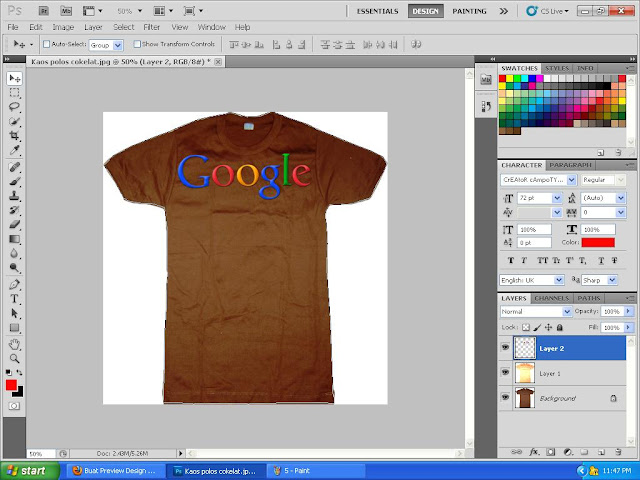
Task: Select the Eraser tool
Action: 14,224
